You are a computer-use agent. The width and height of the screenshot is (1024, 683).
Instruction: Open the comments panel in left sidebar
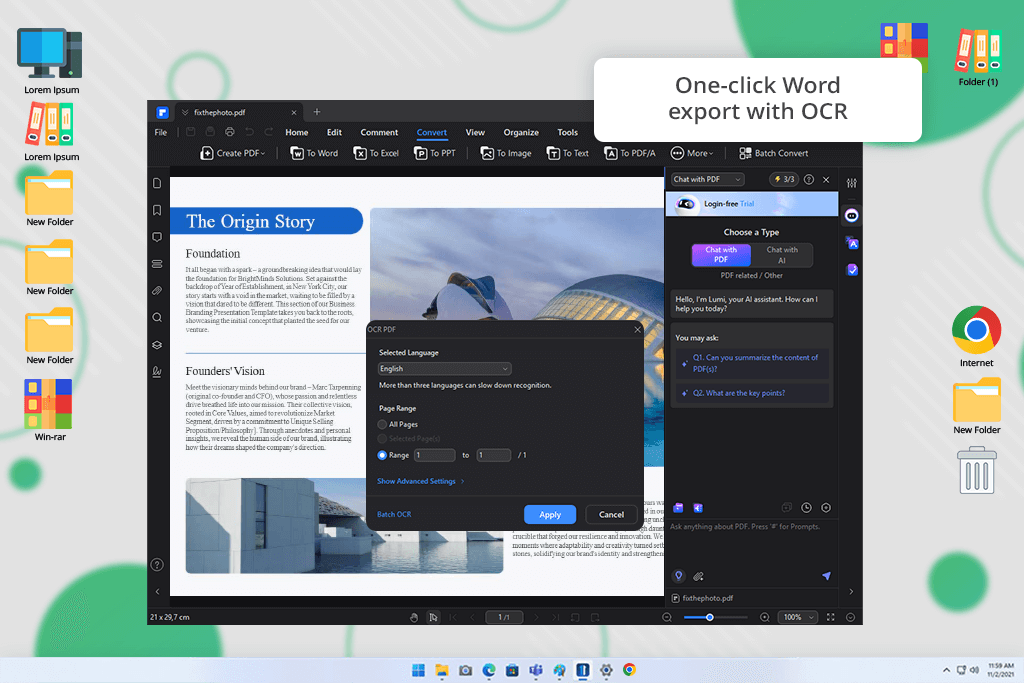(157, 237)
